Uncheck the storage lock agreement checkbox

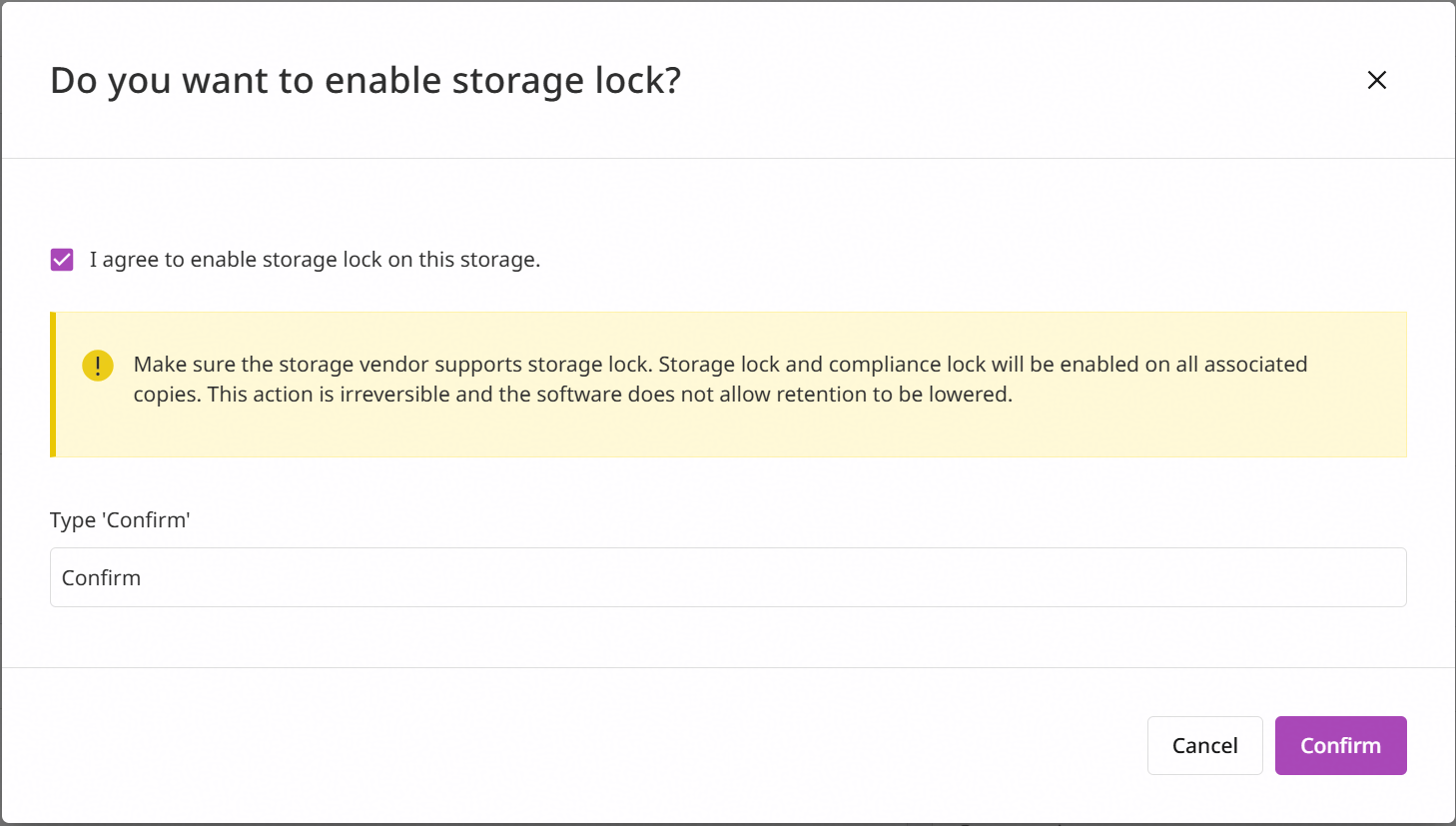(62, 260)
